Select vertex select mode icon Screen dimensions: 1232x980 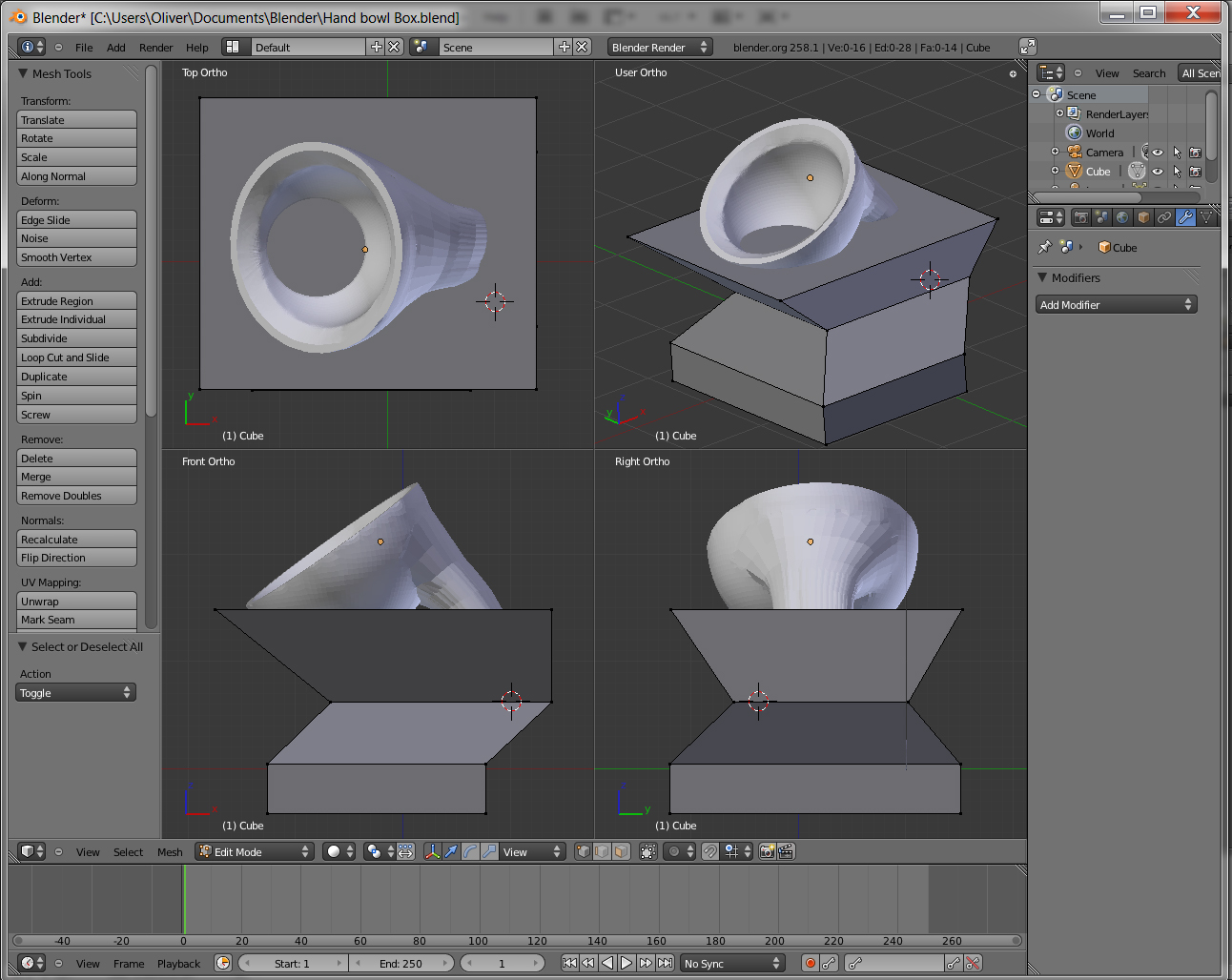click(x=584, y=851)
